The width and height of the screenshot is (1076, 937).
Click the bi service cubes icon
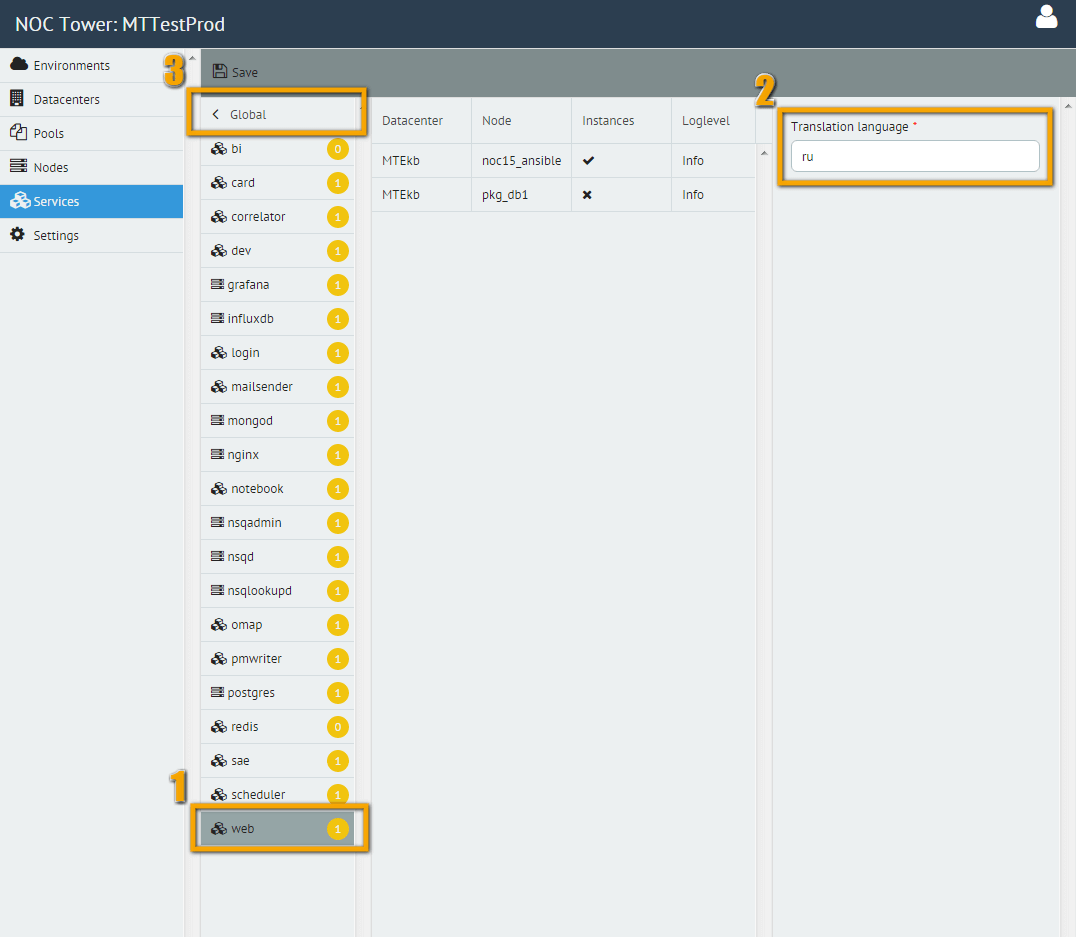[x=219, y=148]
